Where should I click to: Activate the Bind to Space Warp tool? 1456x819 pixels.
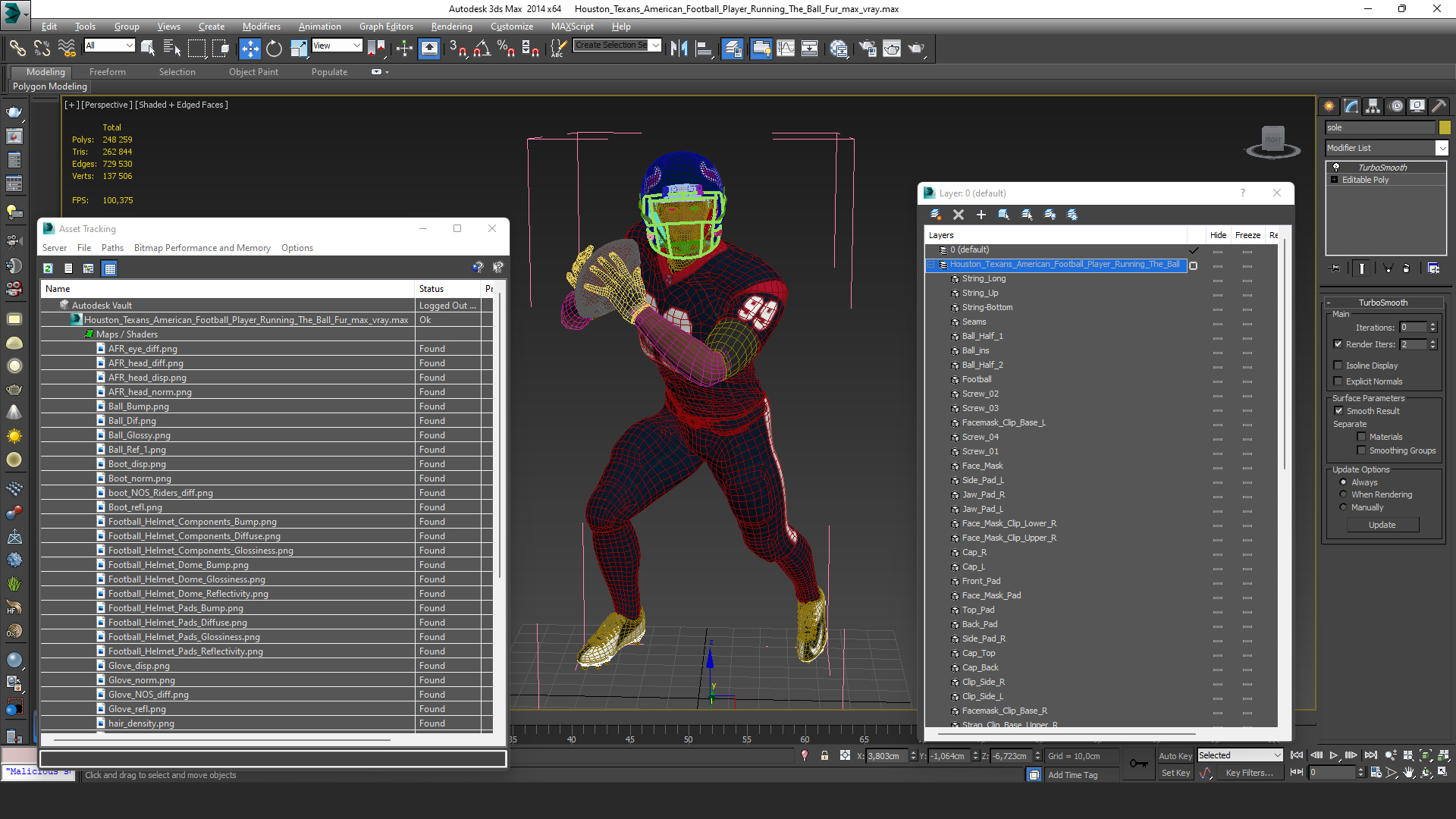[67, 49]
